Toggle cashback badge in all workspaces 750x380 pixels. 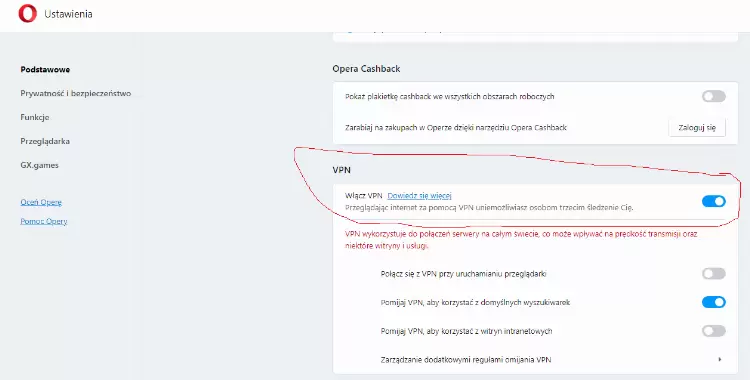coord(714,96)
